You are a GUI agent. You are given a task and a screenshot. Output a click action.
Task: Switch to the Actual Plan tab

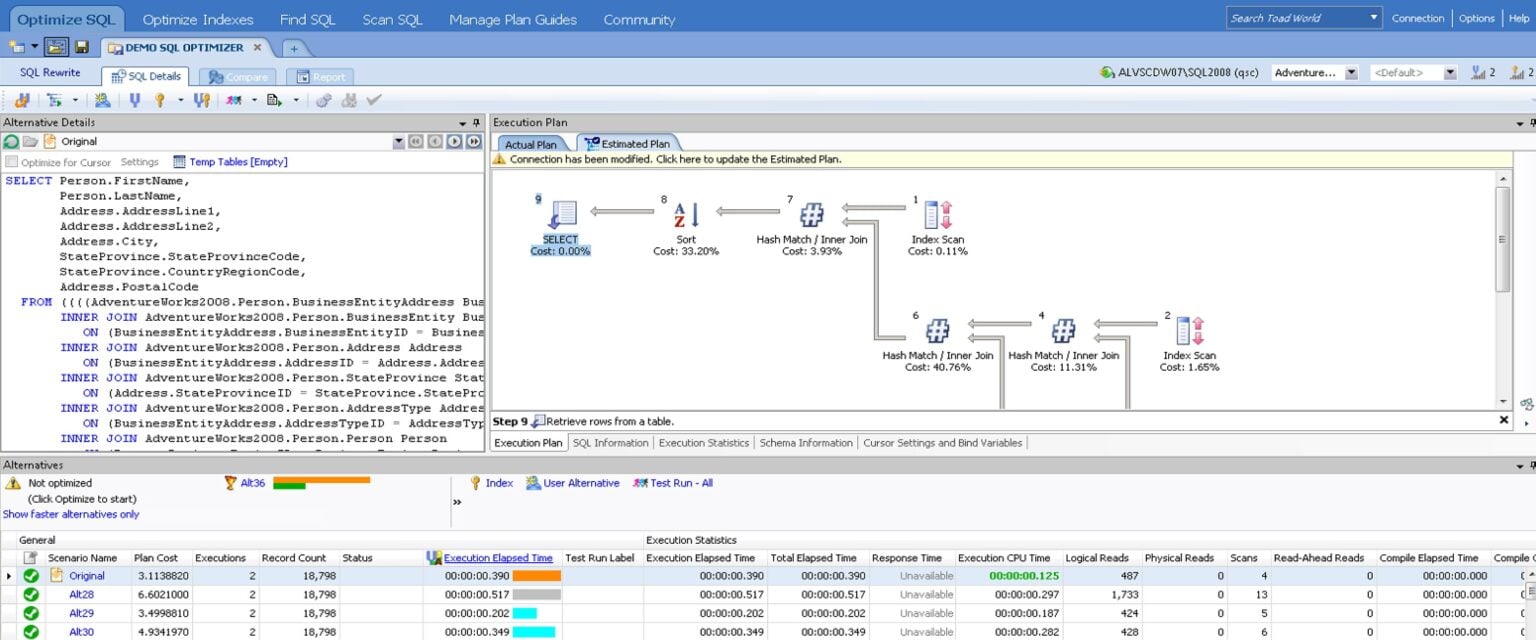pyautogui.click(x=532, y=144)
